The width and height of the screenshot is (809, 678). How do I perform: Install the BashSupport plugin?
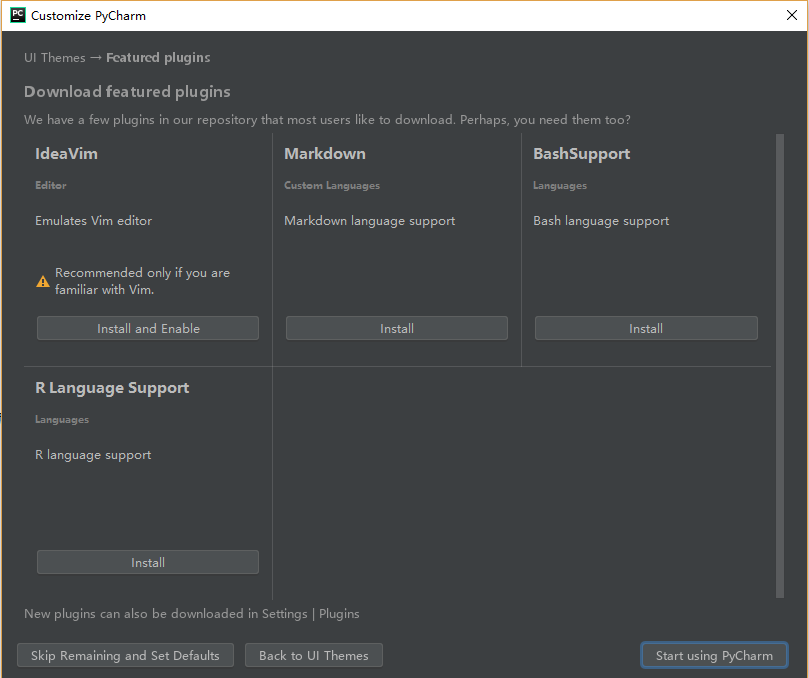click(x=646, y=328)
